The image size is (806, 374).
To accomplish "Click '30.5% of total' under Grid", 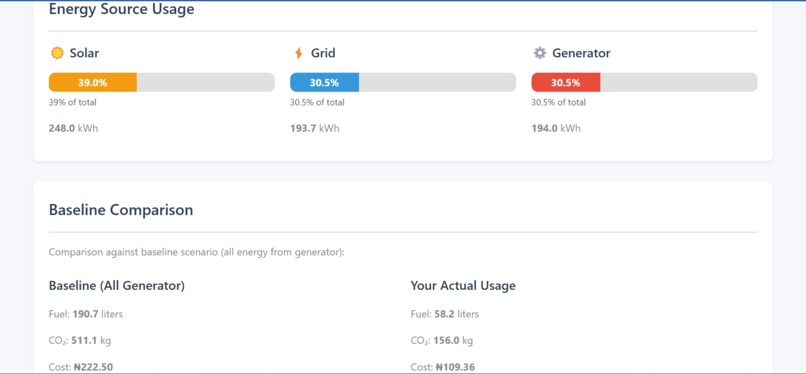I will pos(317,102).
